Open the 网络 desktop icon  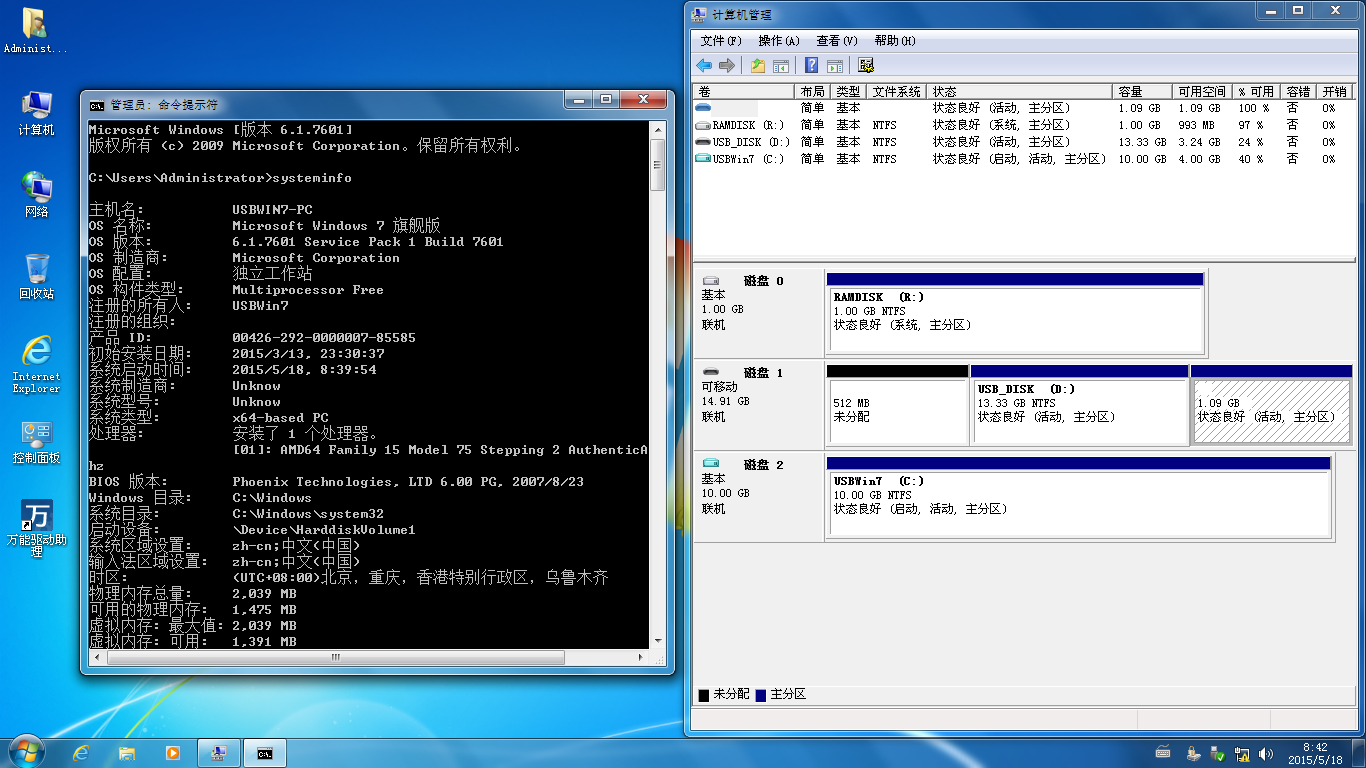point(36,195)
